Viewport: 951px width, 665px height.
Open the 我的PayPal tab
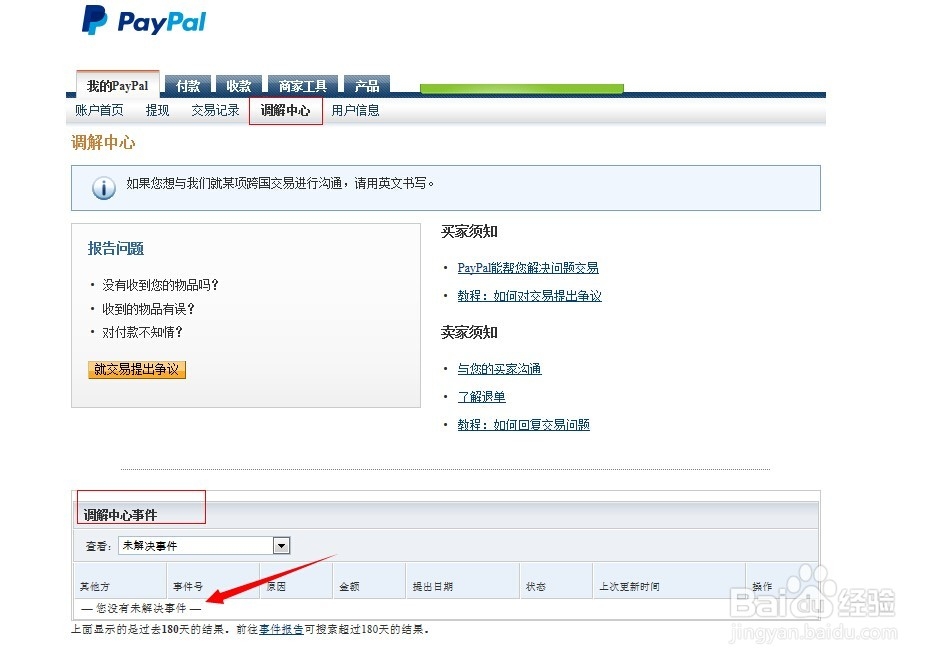click(118, 86)
